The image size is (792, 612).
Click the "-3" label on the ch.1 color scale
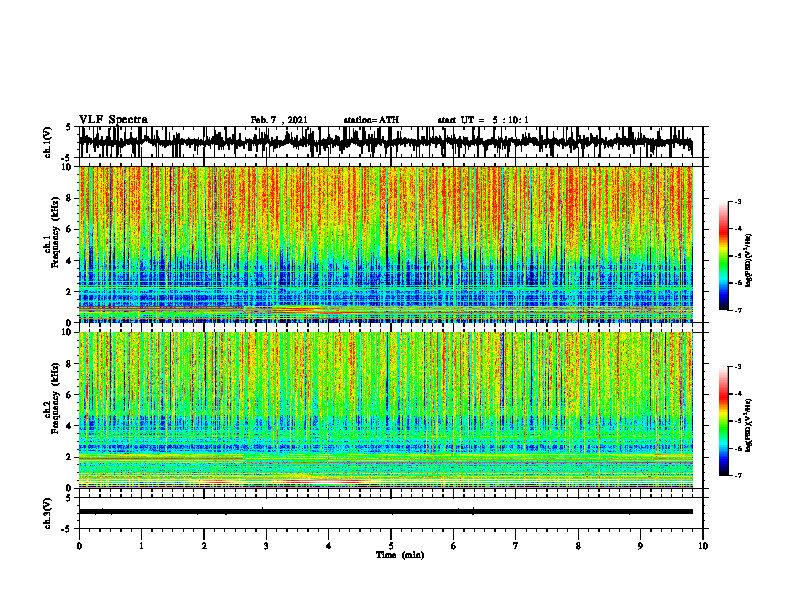pyautogui.click(x=738, y=201)
